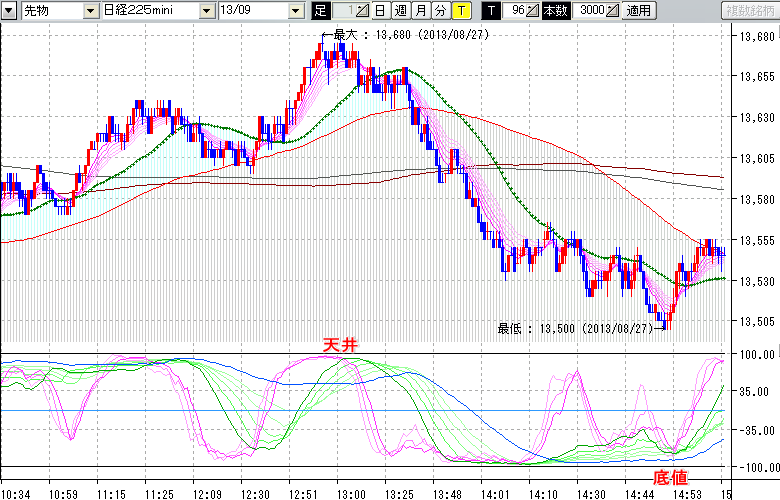780x500 pixels.
Task: Switch to monthly 月 chart timeframe
Action: point(420,11)
